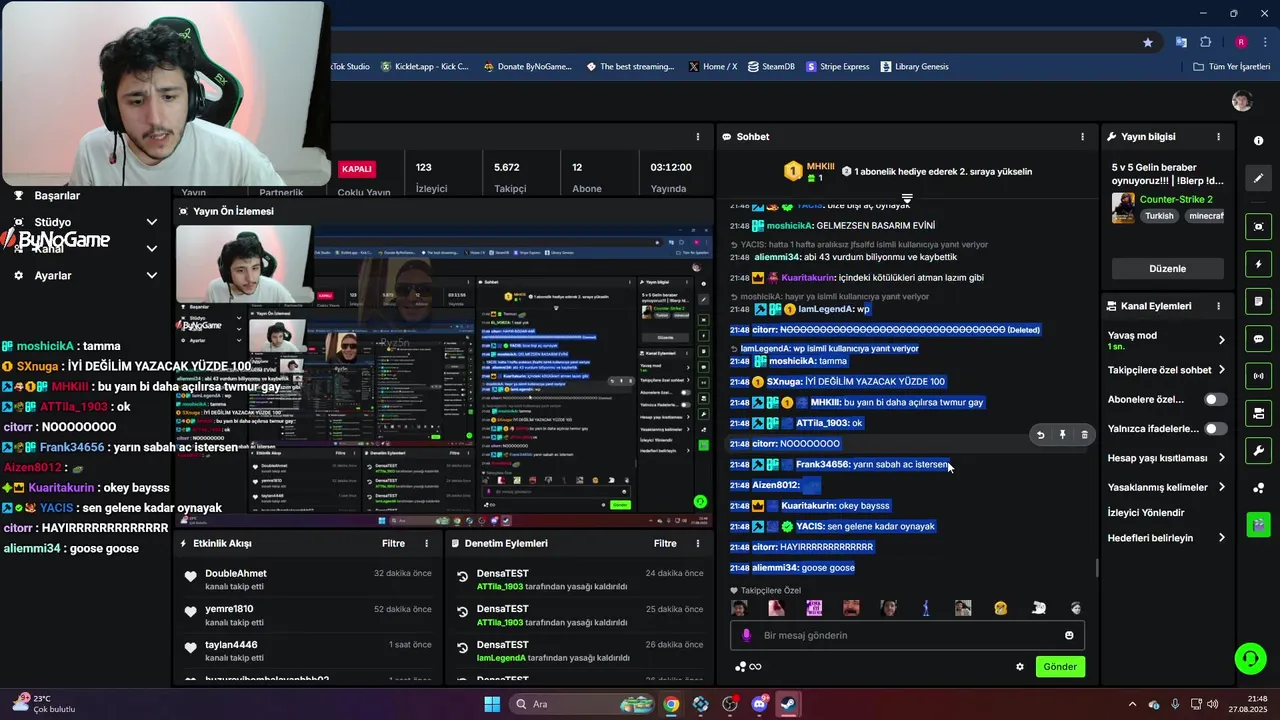Click the Bir mesaj gönderin input field

(x=907, y=635)
